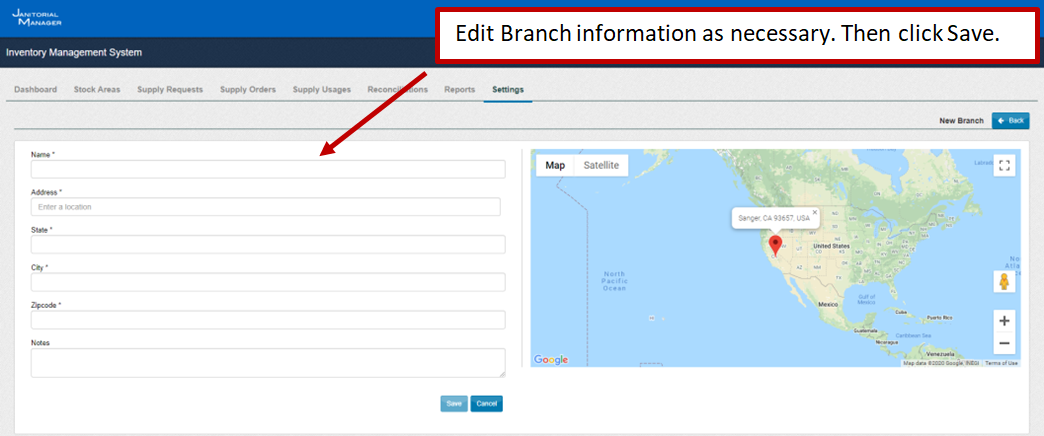Cancel the new branch form

coord(486,404)
